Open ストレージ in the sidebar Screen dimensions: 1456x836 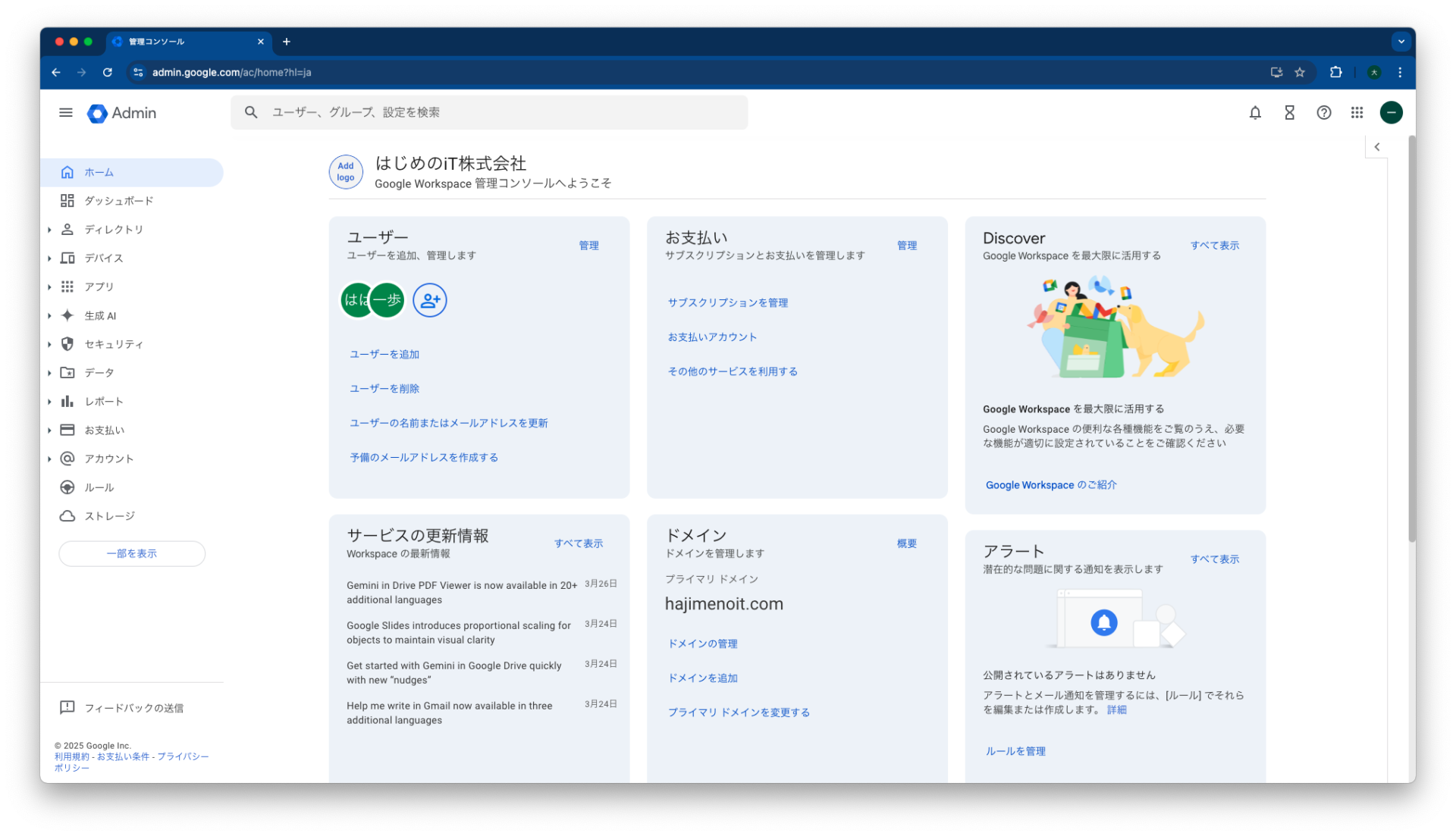click(132, 516)
